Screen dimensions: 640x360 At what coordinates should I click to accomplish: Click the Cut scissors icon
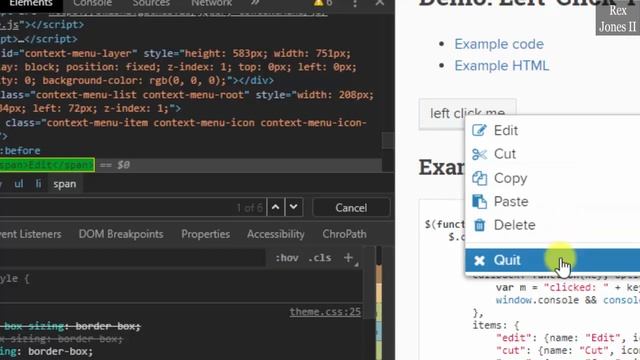click(x=479, y=154)
